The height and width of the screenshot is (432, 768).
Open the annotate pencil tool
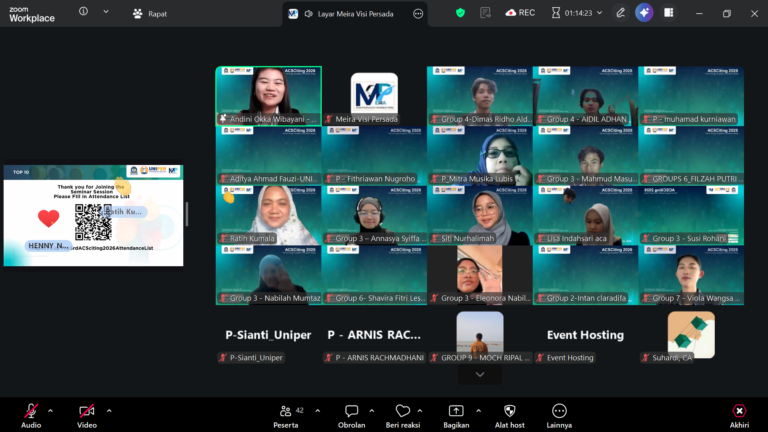point(620,13)
